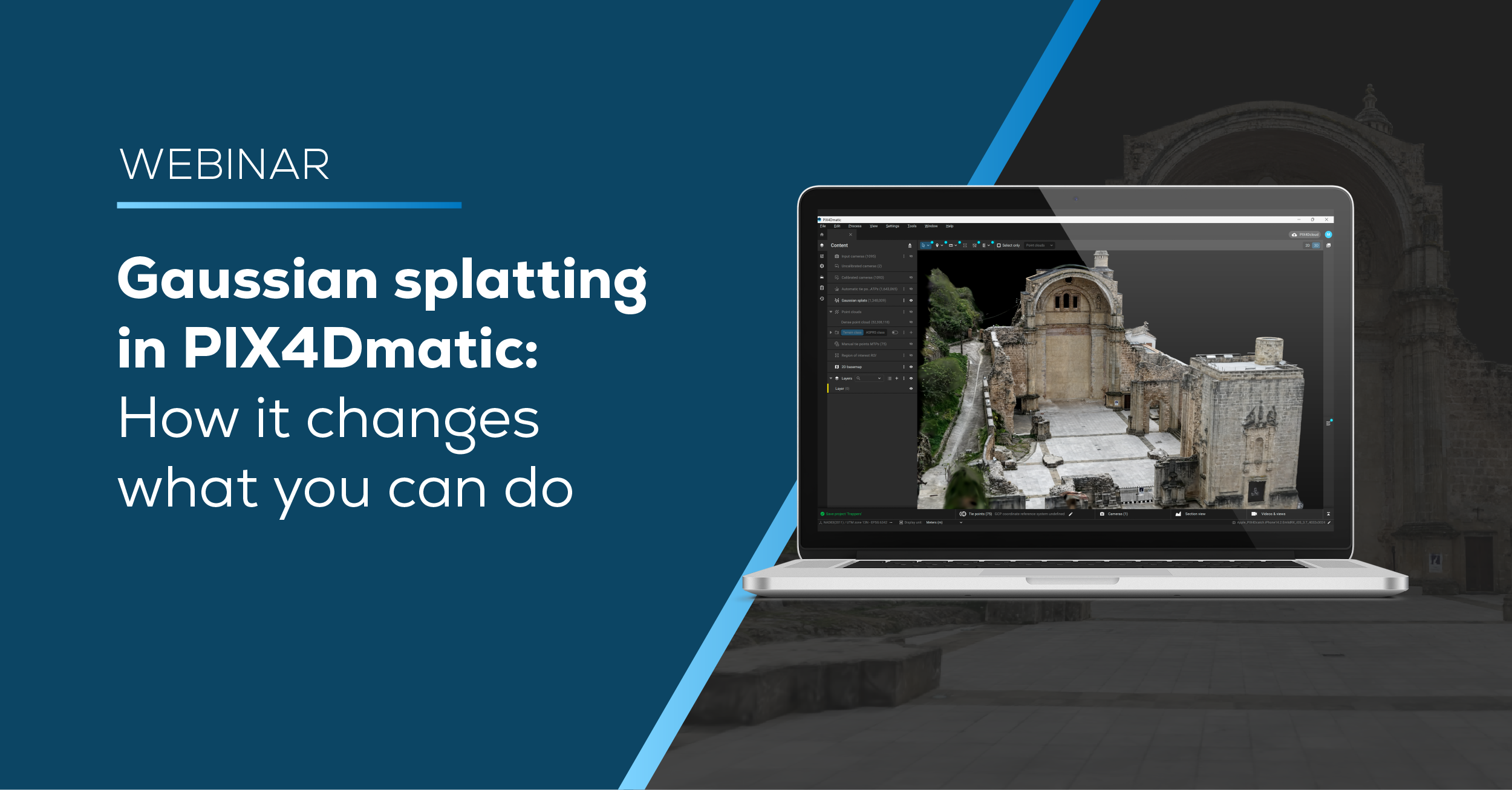Screen dimensions: 1512x790
Task: Collapse the Point clouds tree group
Action: point(830,312)
